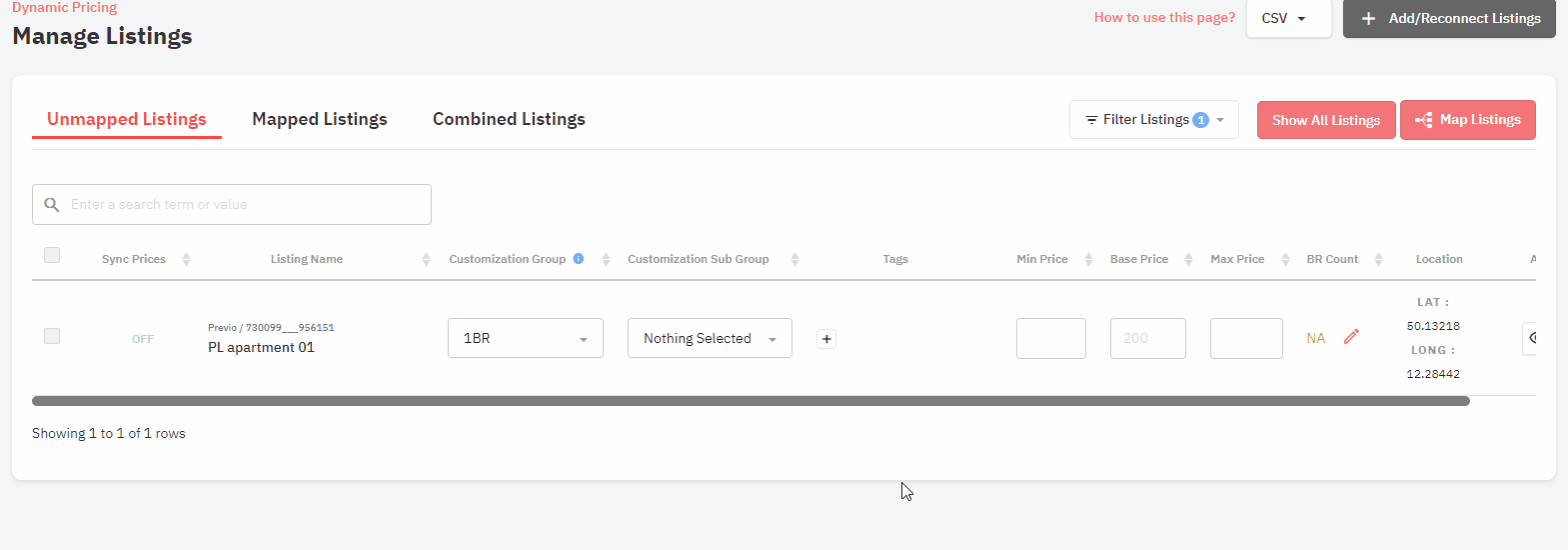Sort by Listing Name column arrows
The width and height of the screenshot is (1568, 550).
(x=426, y=259)
